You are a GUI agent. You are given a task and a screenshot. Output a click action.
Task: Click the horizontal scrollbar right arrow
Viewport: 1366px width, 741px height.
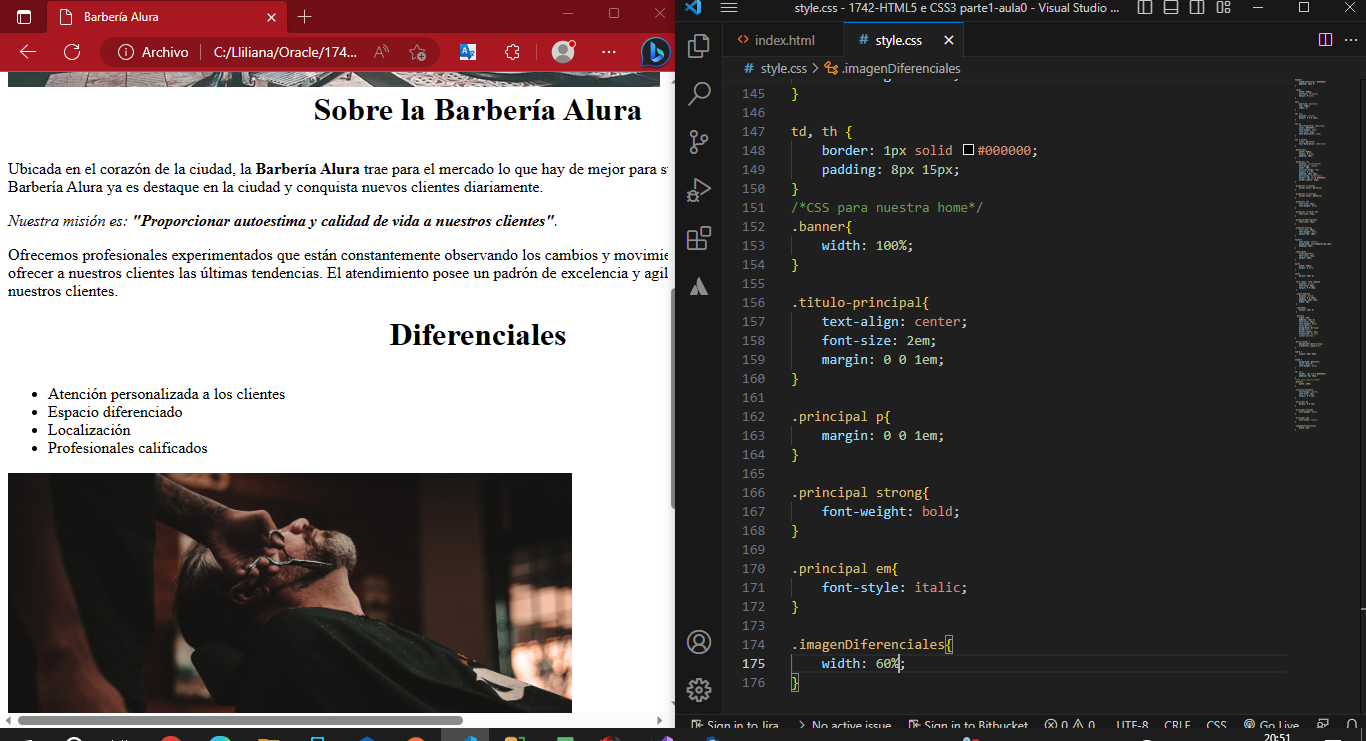(660, 720)
